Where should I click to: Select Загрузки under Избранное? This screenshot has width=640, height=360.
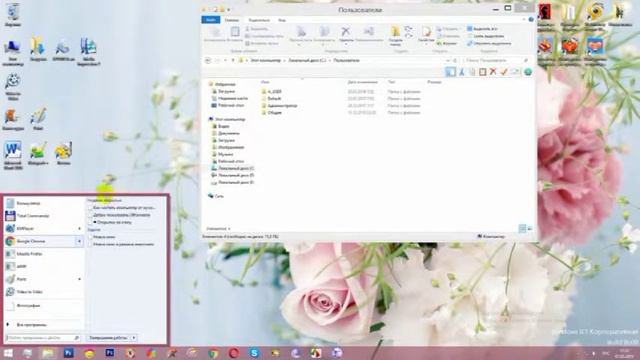223,91
